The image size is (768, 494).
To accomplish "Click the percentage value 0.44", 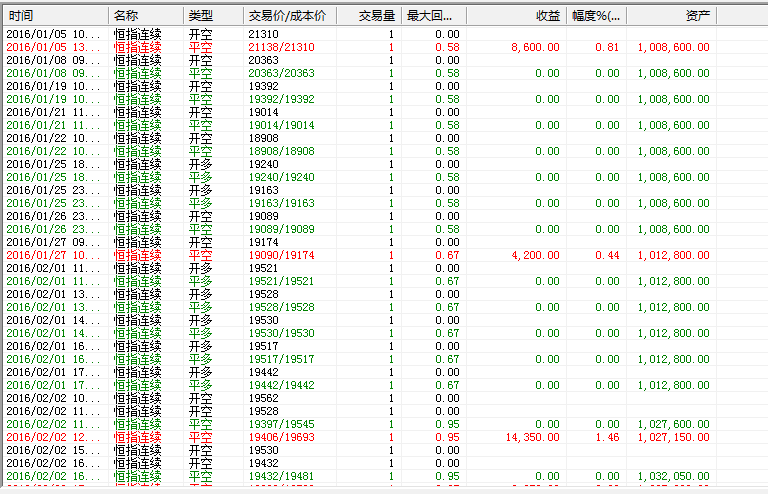I will click(x=607, y=255).
